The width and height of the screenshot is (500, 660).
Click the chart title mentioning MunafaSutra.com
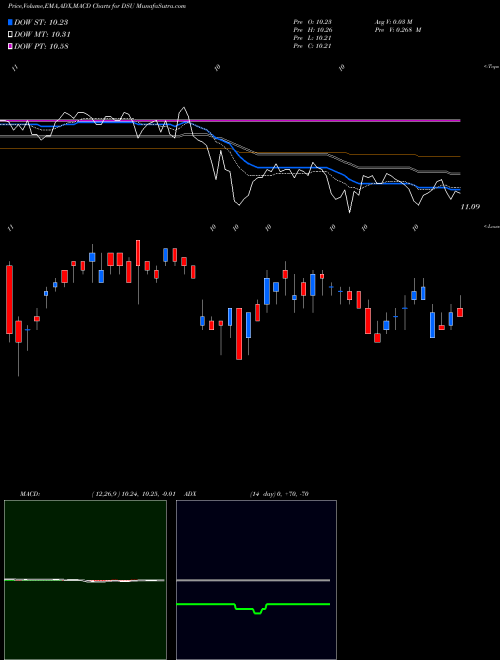97,6
